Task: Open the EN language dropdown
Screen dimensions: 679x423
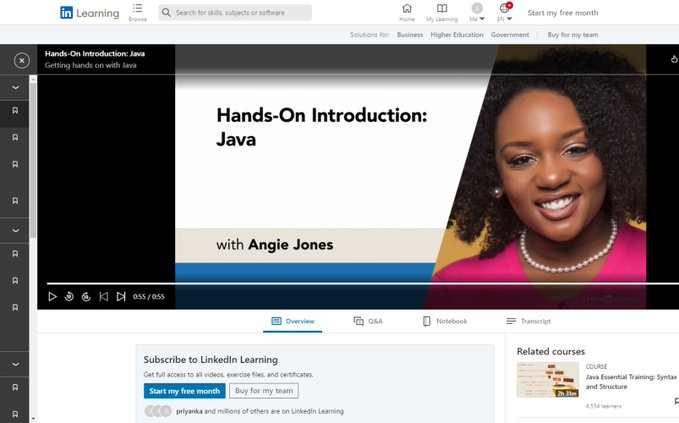Action: tap(504, 13)
